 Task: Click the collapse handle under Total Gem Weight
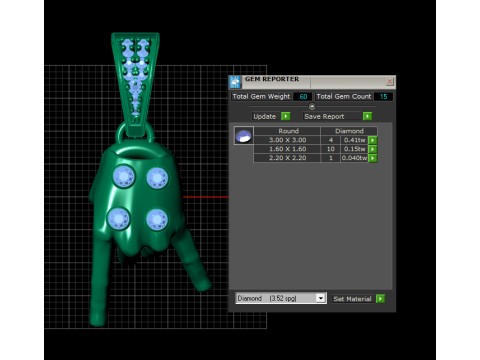pos(312,107)
